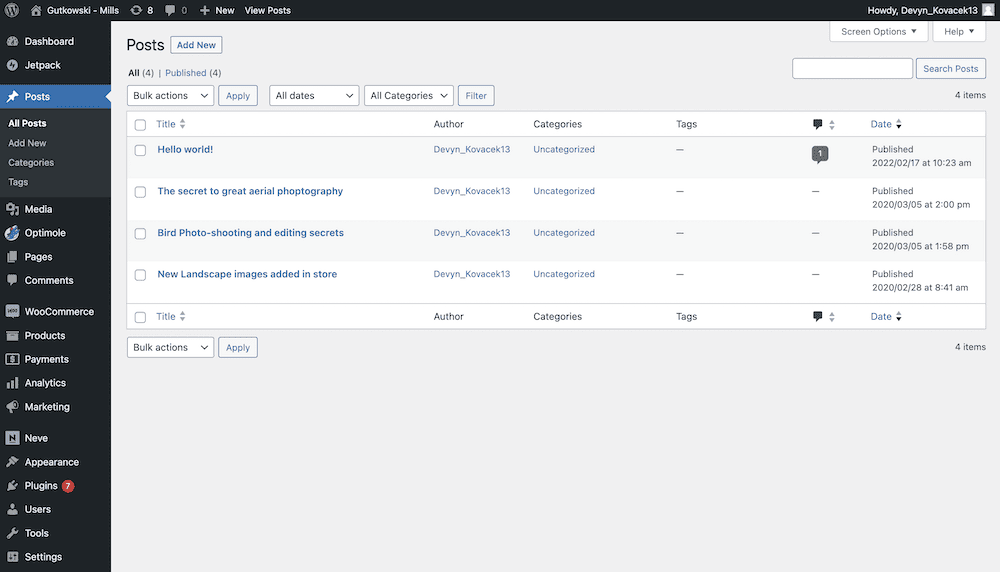
Task: Check the Bird Photo-shooting post checkbox
Action: coord(140,233)
